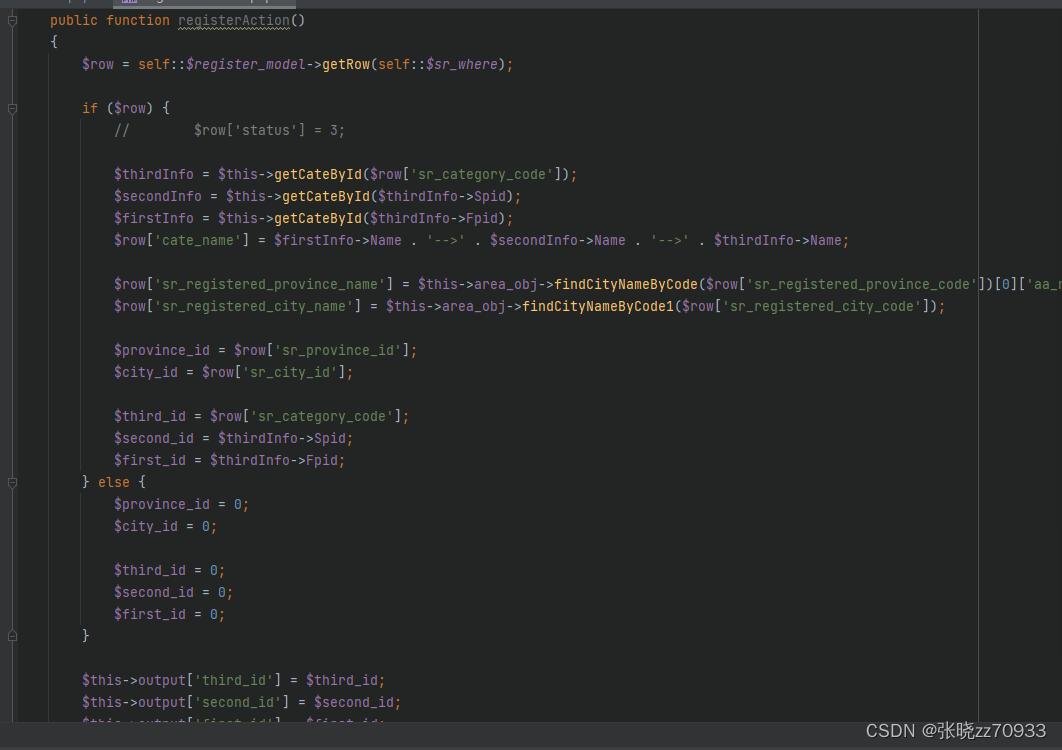This screenshot has width=1062, height=750.
Task: Place cursor on registerAction function name
Action: point(234,21)
